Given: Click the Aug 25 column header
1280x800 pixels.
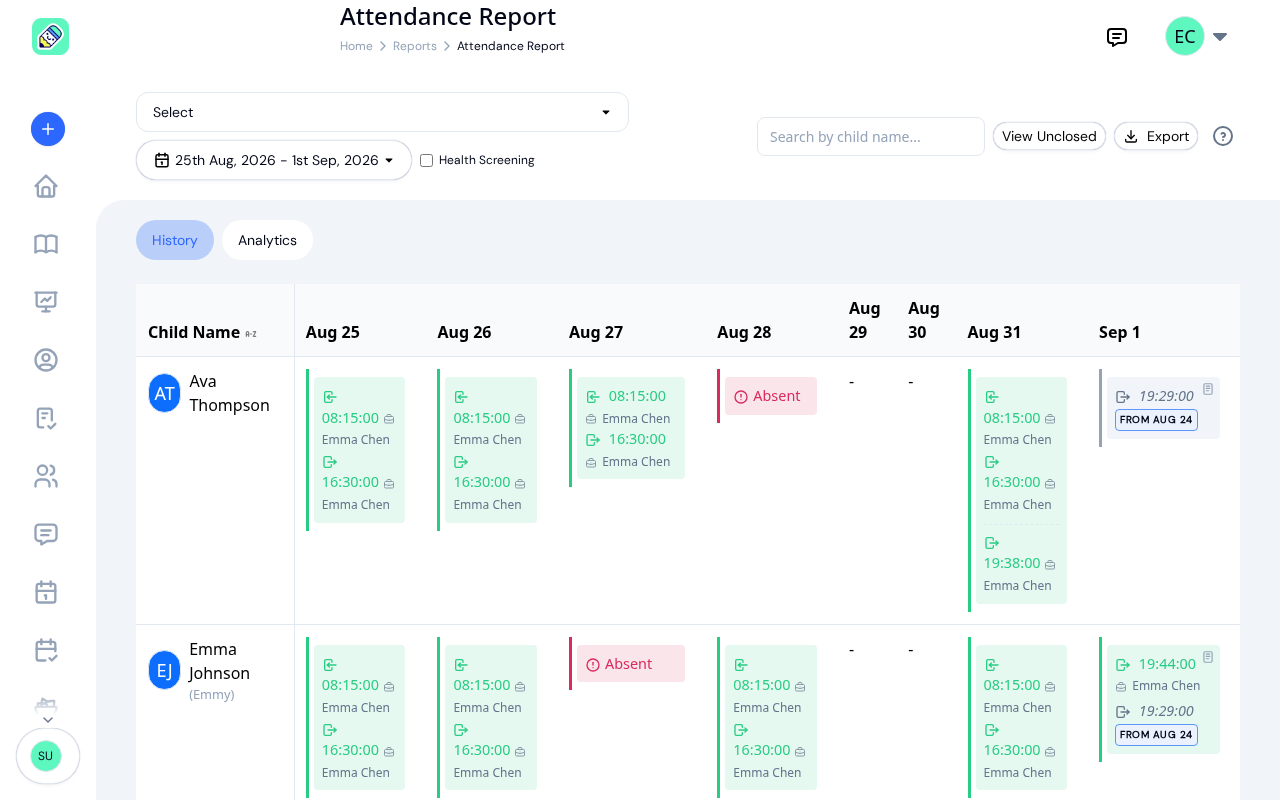Looking at the screenshot, I should [333, 332].
